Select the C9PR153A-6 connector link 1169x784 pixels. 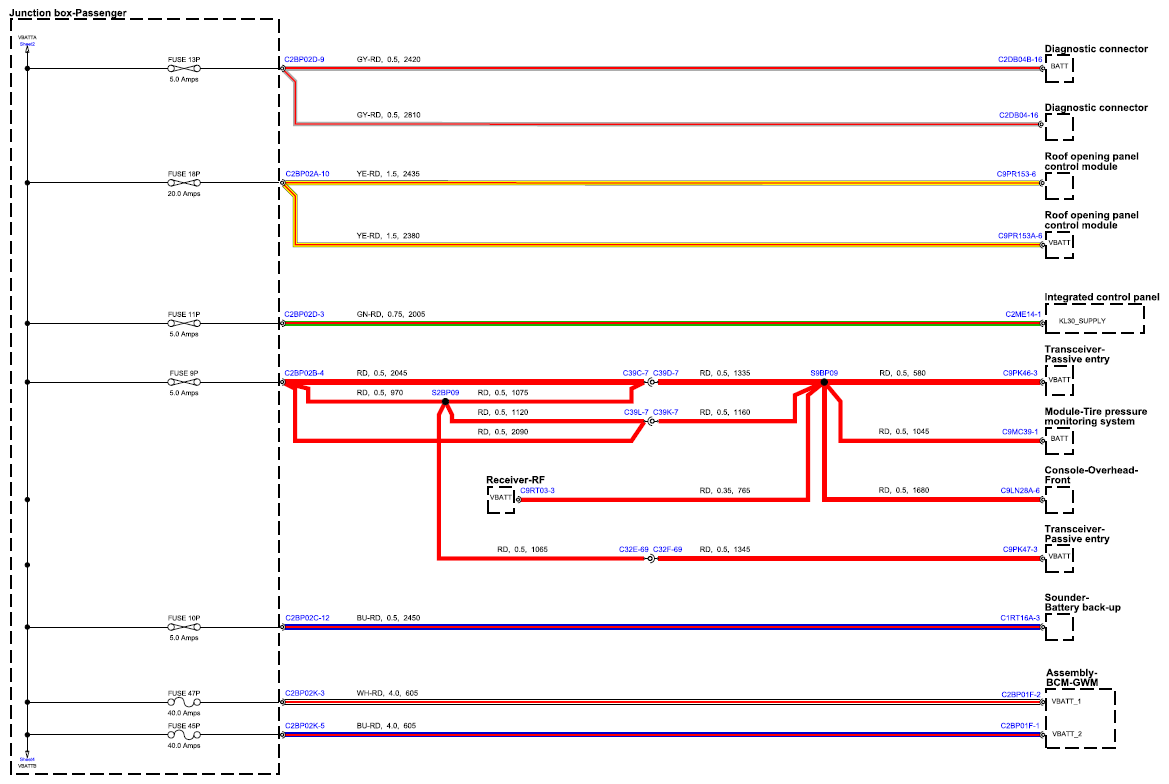coord(1020,236)
